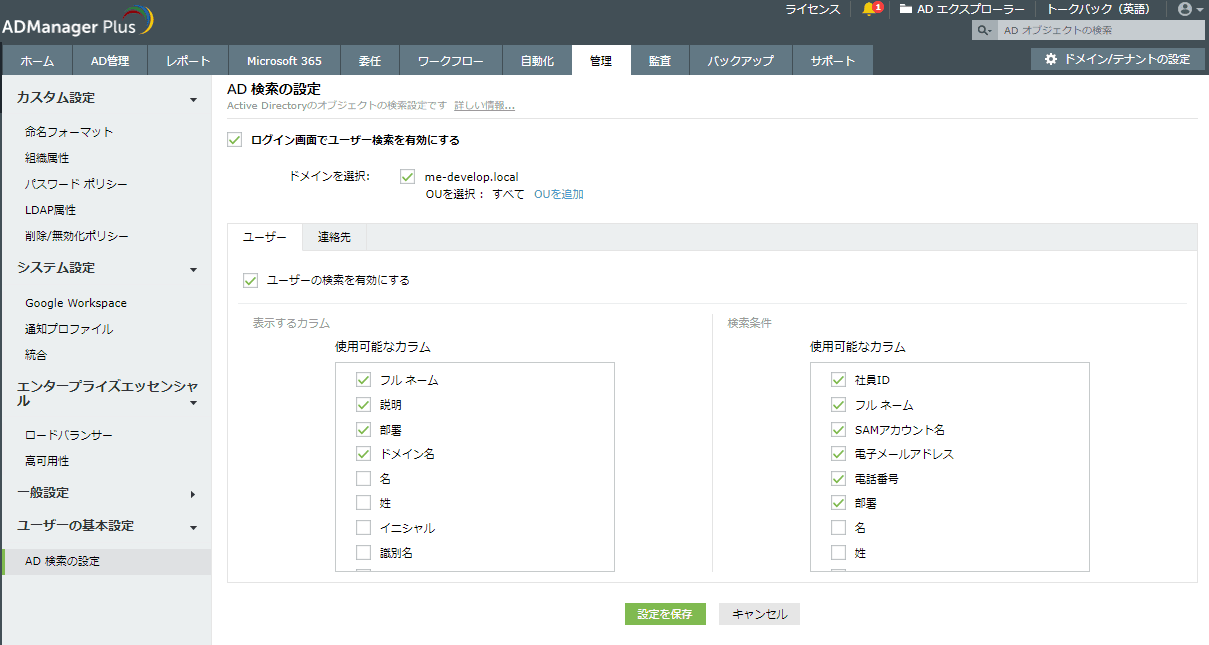Uncheck the me-develop.local domain checkbox
Screen dimensions: 1209x645
tap(407, 176)
